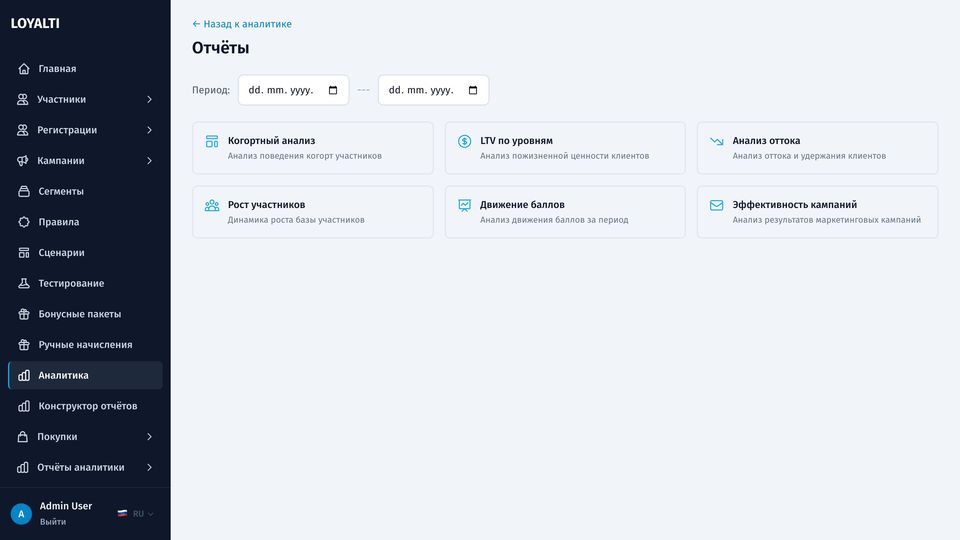Click the Кампании megaphone icon
Screen dimensions: 960x540
point(23,160)
